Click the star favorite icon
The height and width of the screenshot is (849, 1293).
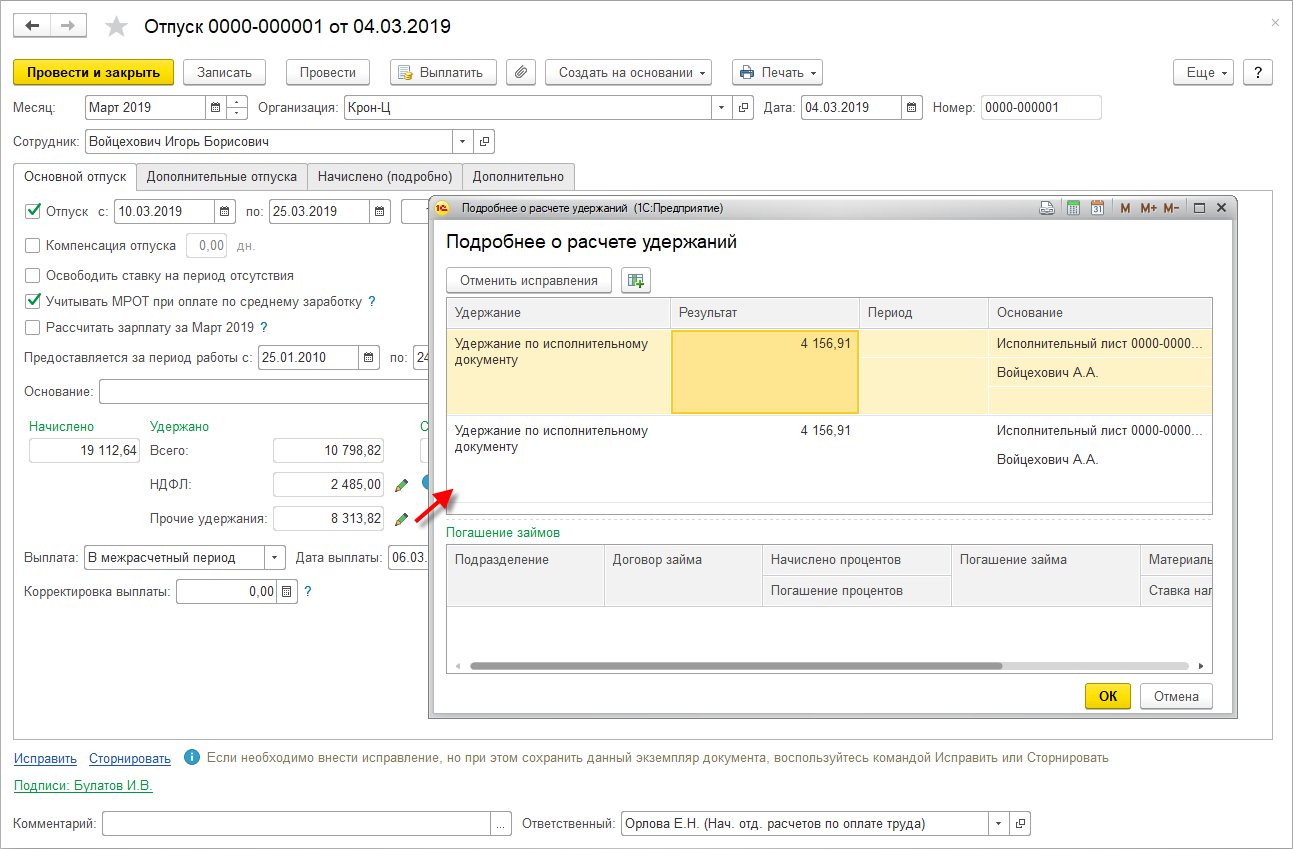117,27
